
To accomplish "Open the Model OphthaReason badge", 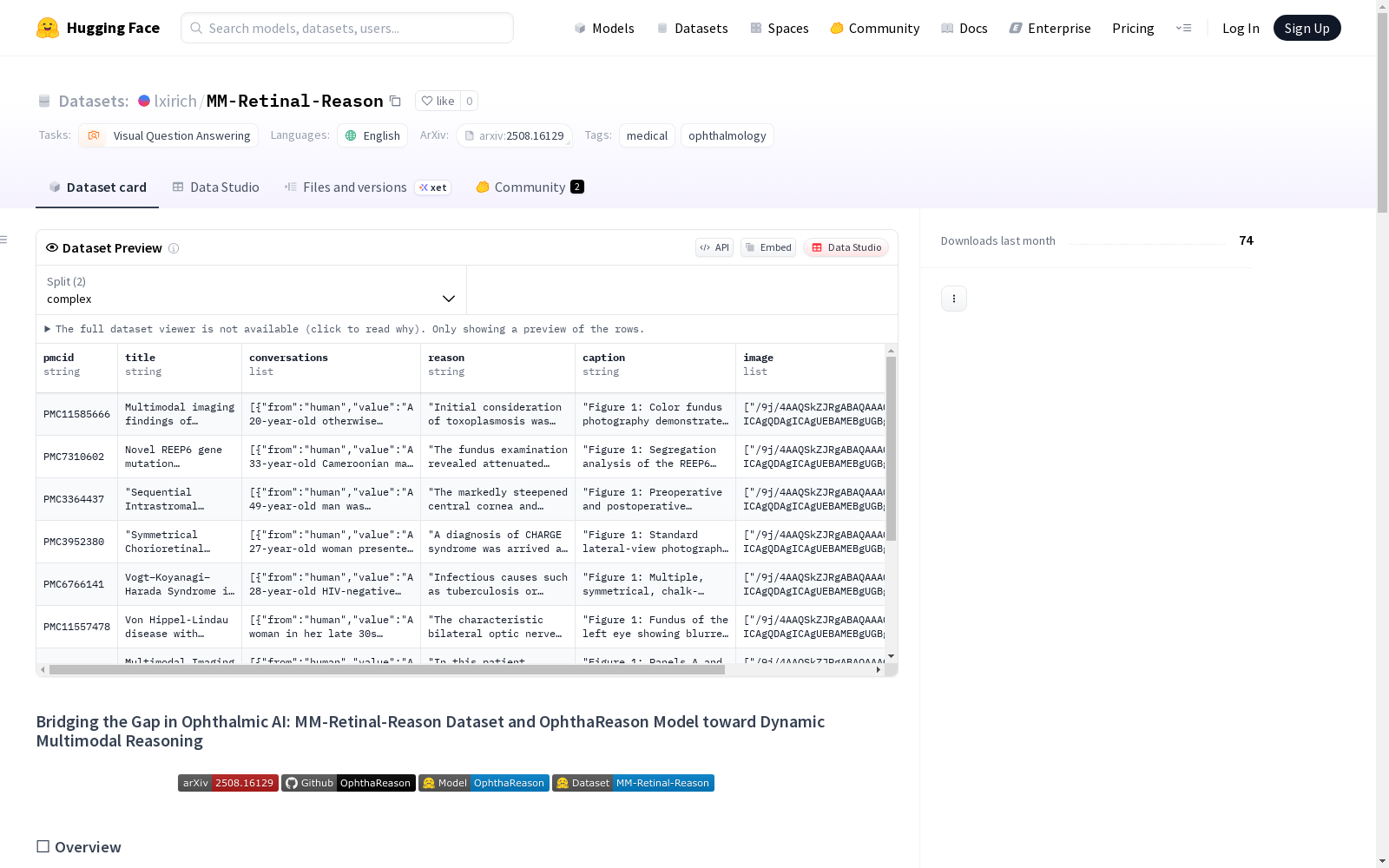I will pyautogui.click(x=484, y=783).
